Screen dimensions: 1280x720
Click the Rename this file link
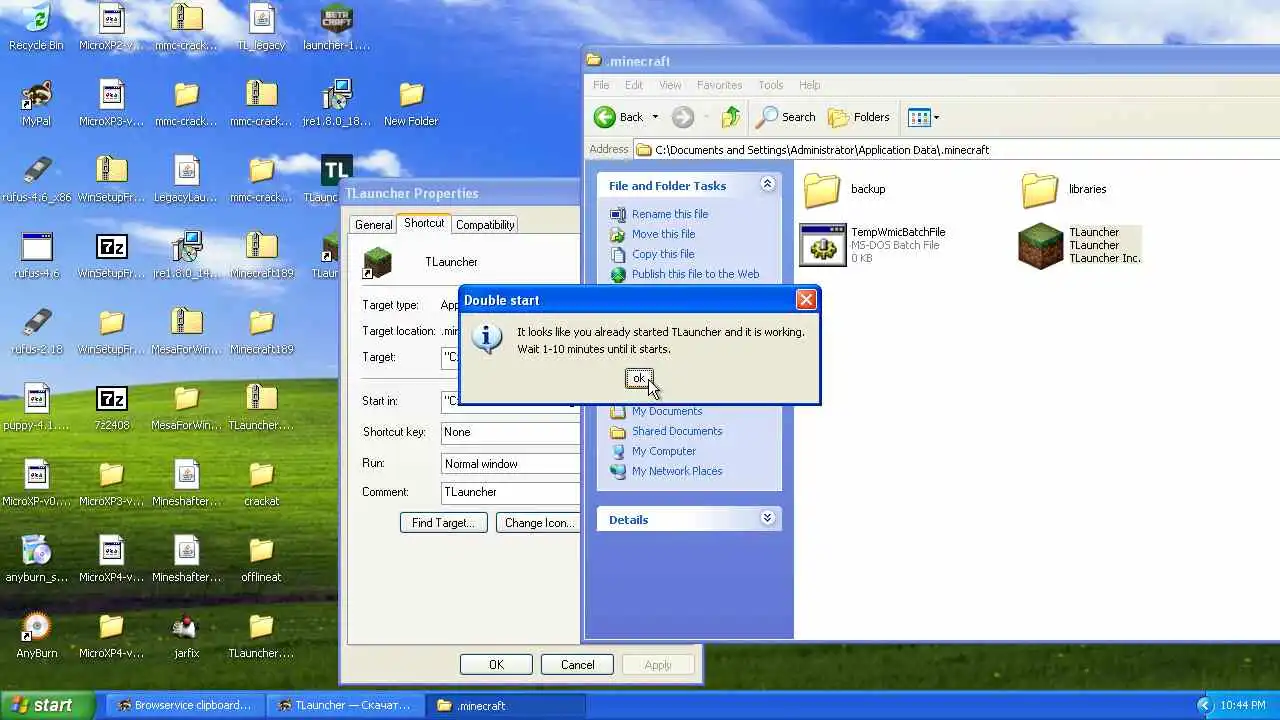(x=670, y=214)
